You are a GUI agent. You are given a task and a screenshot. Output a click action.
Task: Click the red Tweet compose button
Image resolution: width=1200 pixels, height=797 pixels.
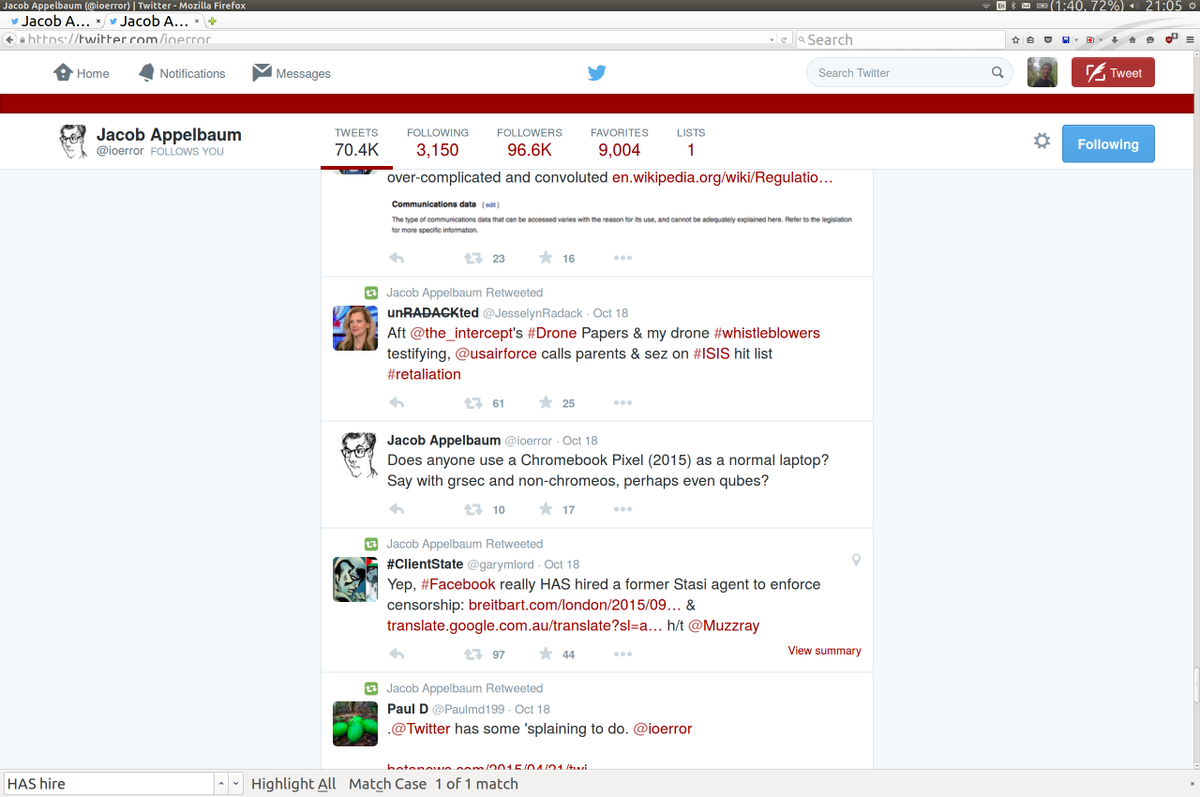[1113, 72]
